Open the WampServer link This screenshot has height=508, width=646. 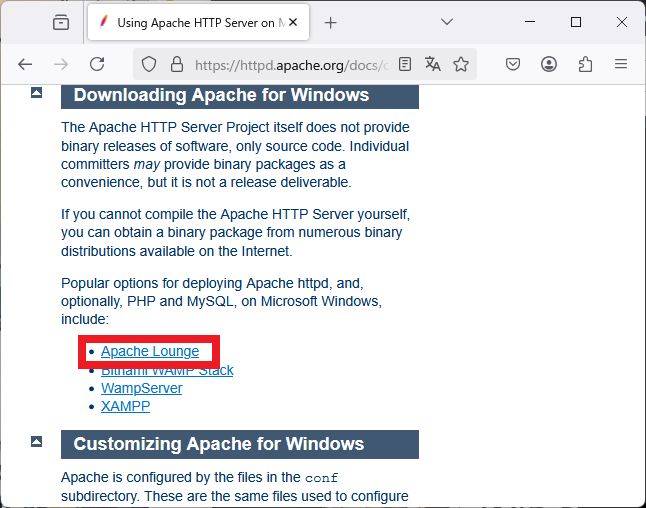point(141,389)
